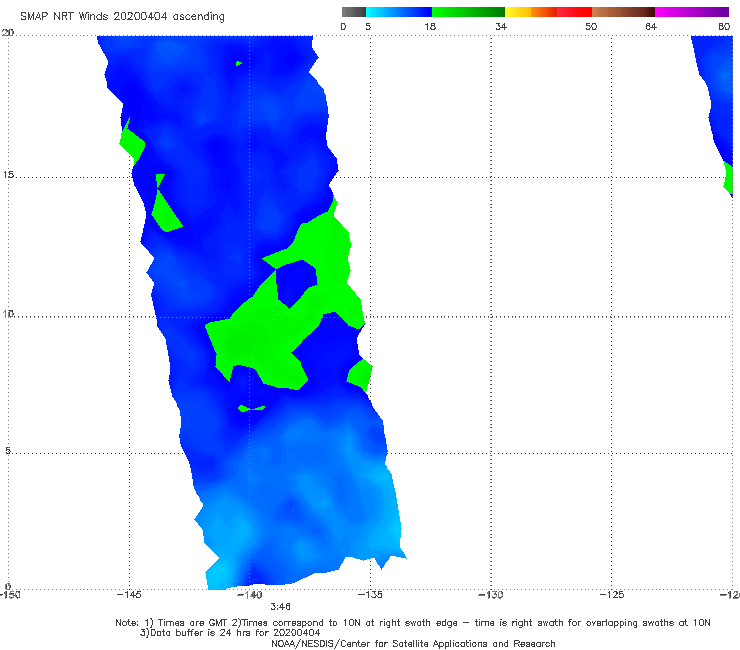
Task: Select the brown 50–64 color bar segment
Action: pyautogui.click(x=623, y=12)
